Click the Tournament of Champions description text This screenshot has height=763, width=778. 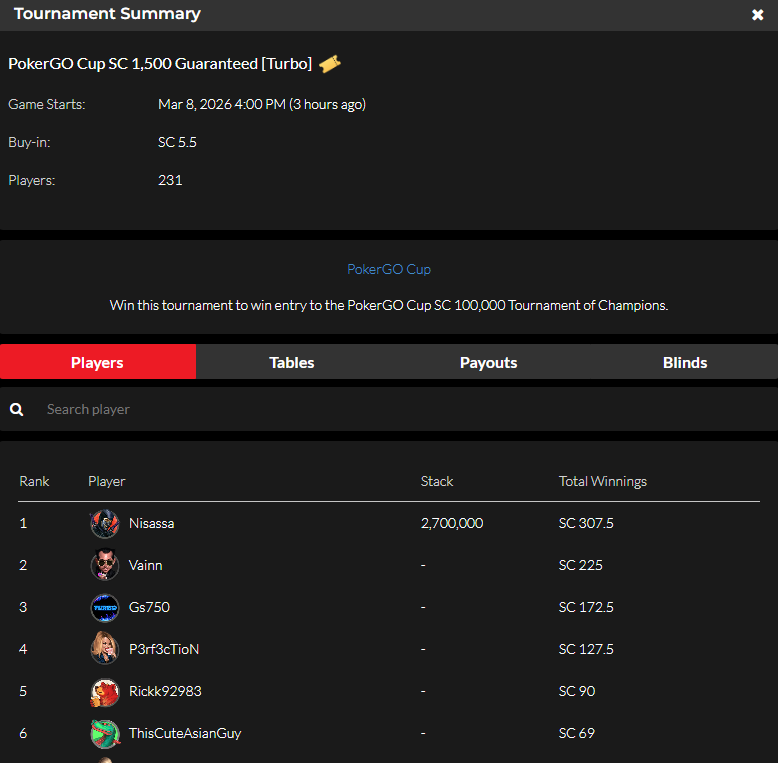coord(389,305)
